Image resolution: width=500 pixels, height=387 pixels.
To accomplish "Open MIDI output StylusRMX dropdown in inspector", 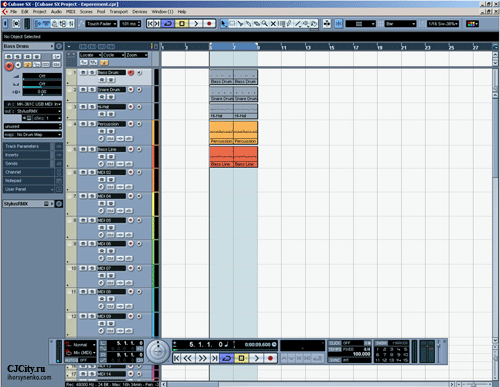I will pyautogui.click(x=33, y=111).
